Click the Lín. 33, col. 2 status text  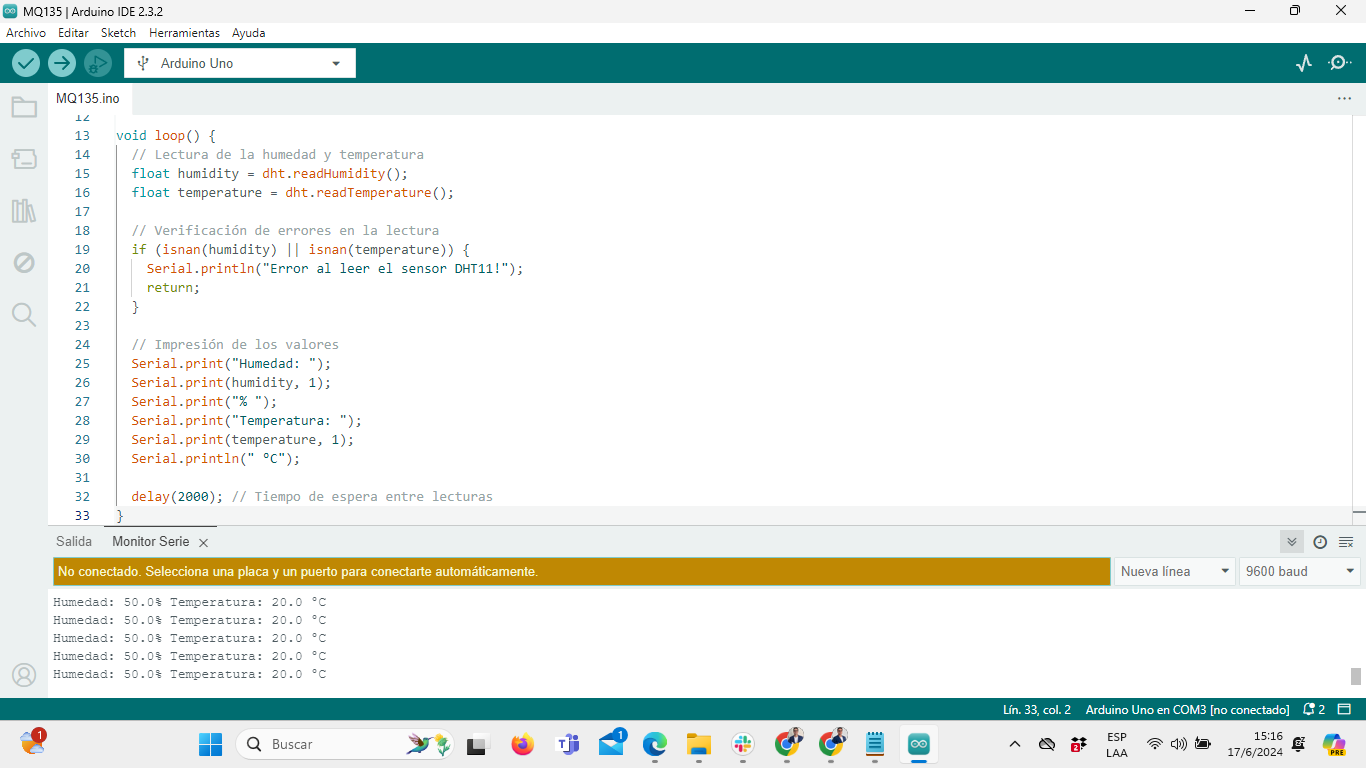coord(1037,709)
